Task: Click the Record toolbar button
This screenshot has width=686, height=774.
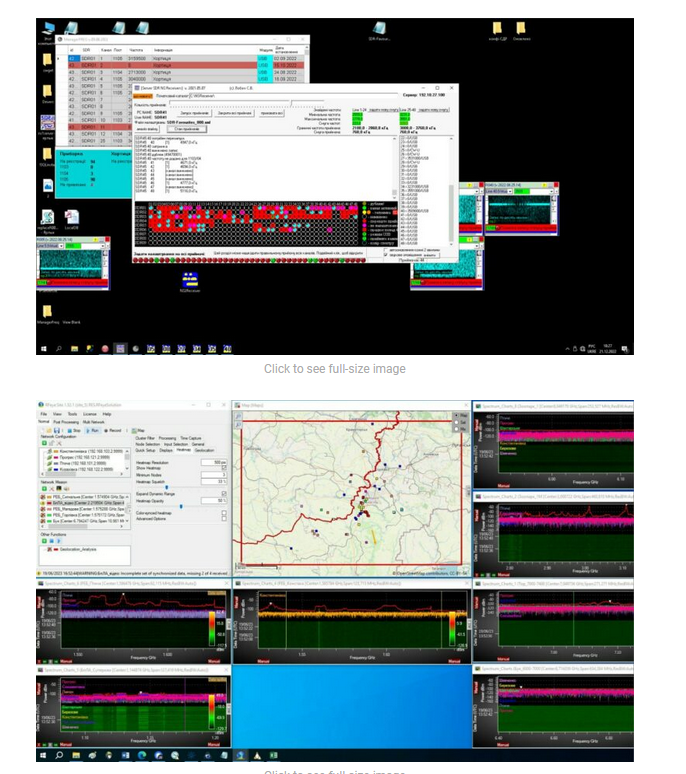Action: tap(113, 430)
